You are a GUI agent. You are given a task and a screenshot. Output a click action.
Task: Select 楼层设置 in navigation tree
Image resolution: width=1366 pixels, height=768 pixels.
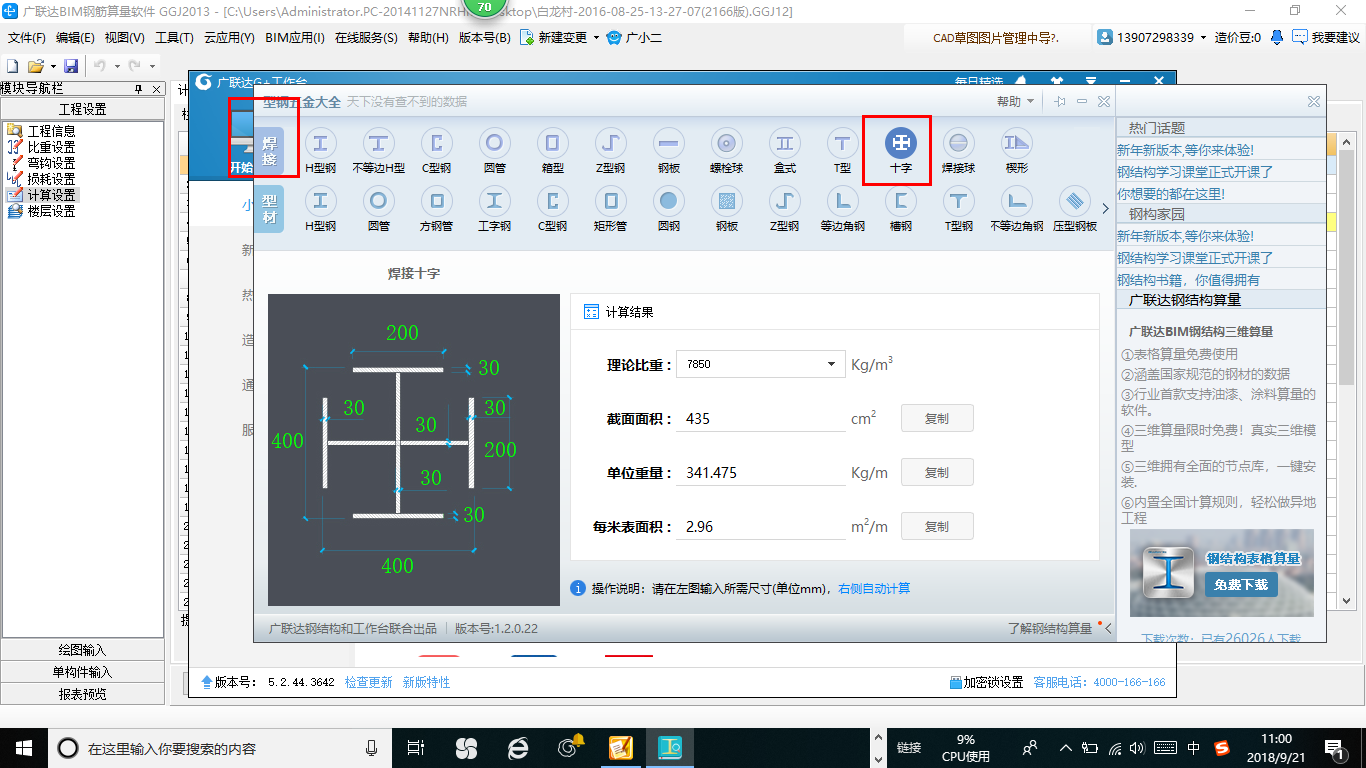(51, 211)
